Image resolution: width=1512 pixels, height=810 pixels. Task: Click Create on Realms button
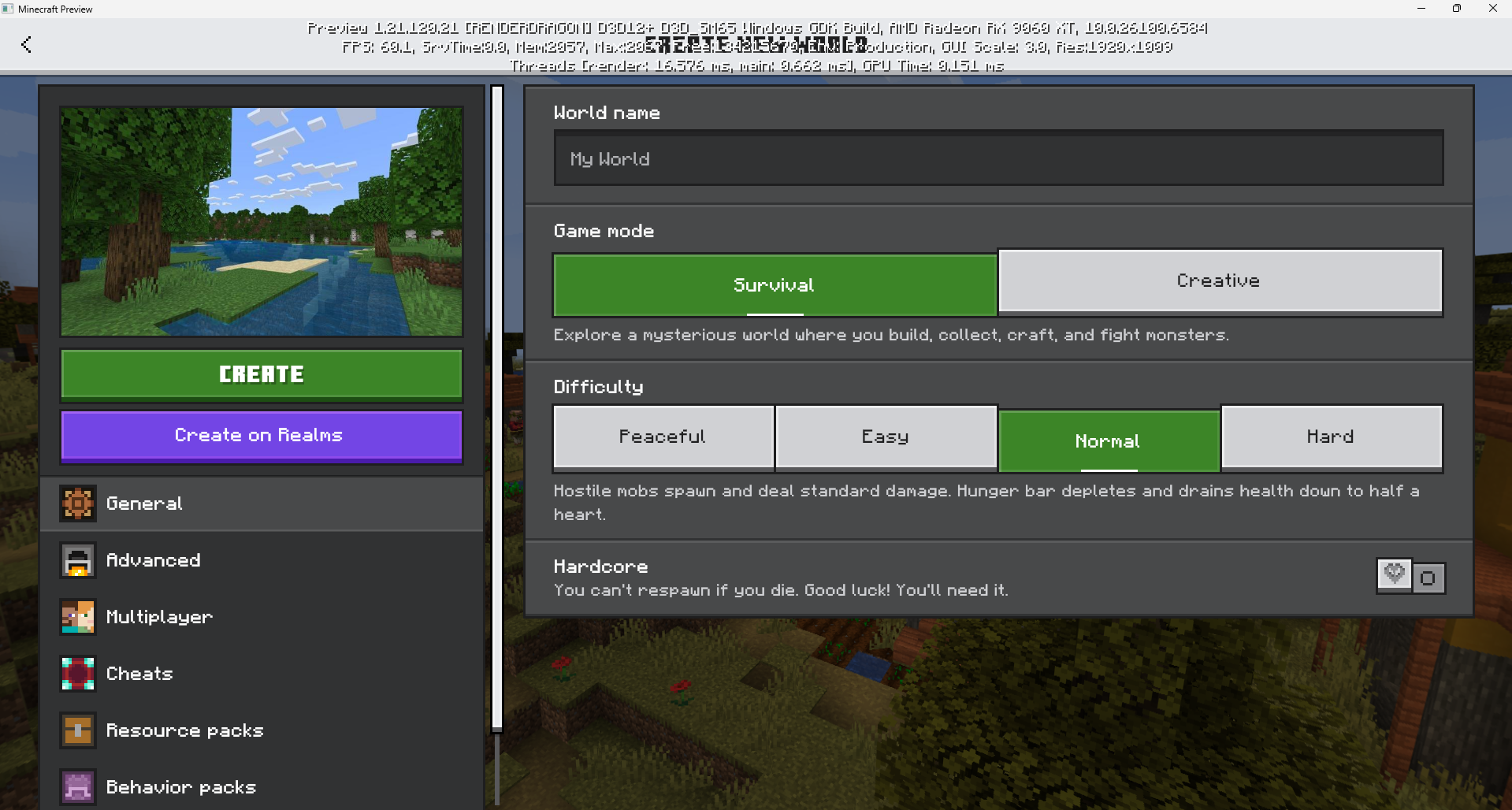tap(262, 436)
